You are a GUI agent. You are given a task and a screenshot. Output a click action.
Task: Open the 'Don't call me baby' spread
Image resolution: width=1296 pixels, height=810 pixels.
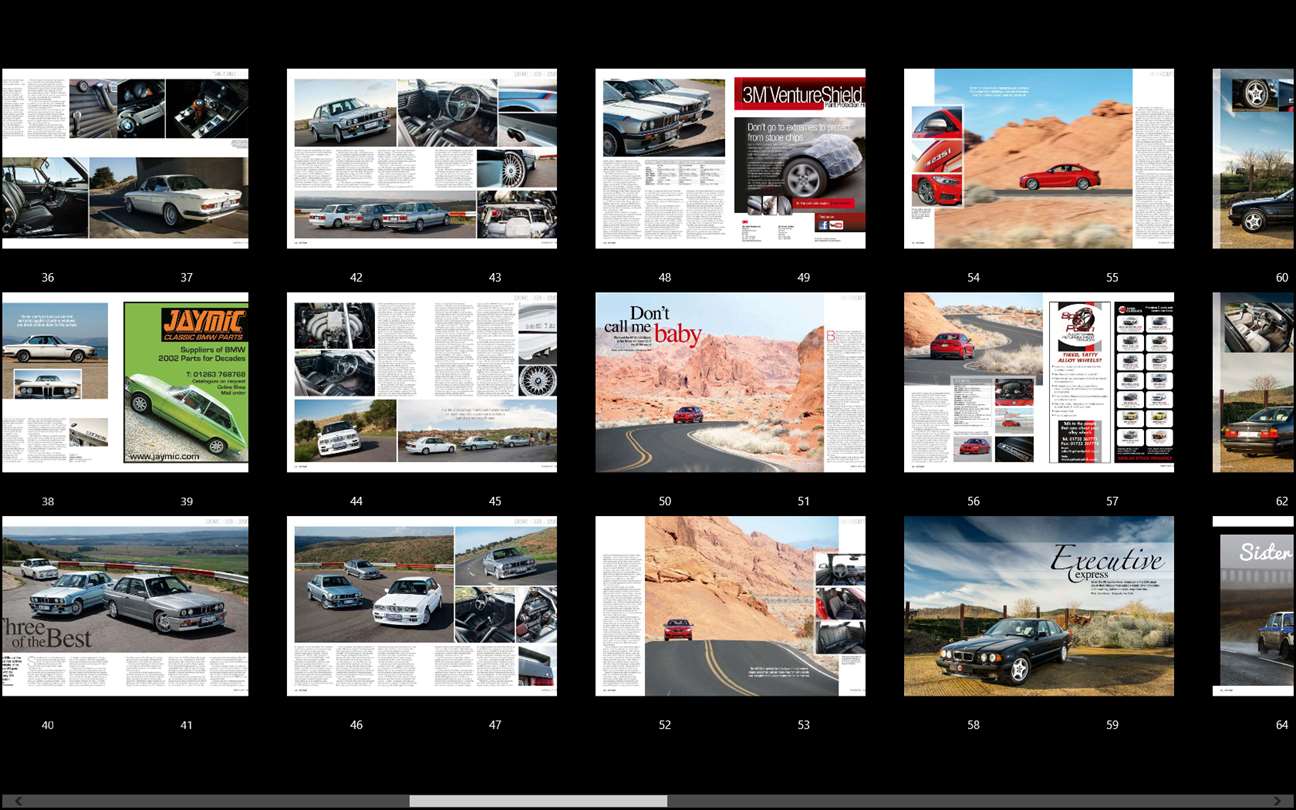[x=731, y=382]
